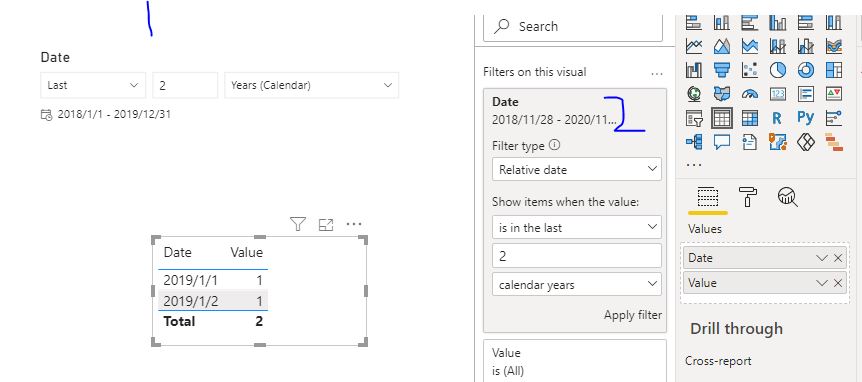This screenshot has height=382, width=862.
Task: Click the filter card number field showing 2
Action: pos(577,256)
